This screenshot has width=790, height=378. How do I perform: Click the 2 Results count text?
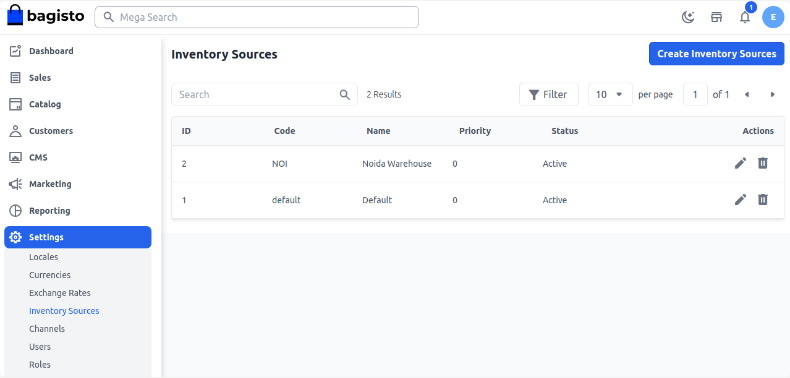click(x=384, y=95)
